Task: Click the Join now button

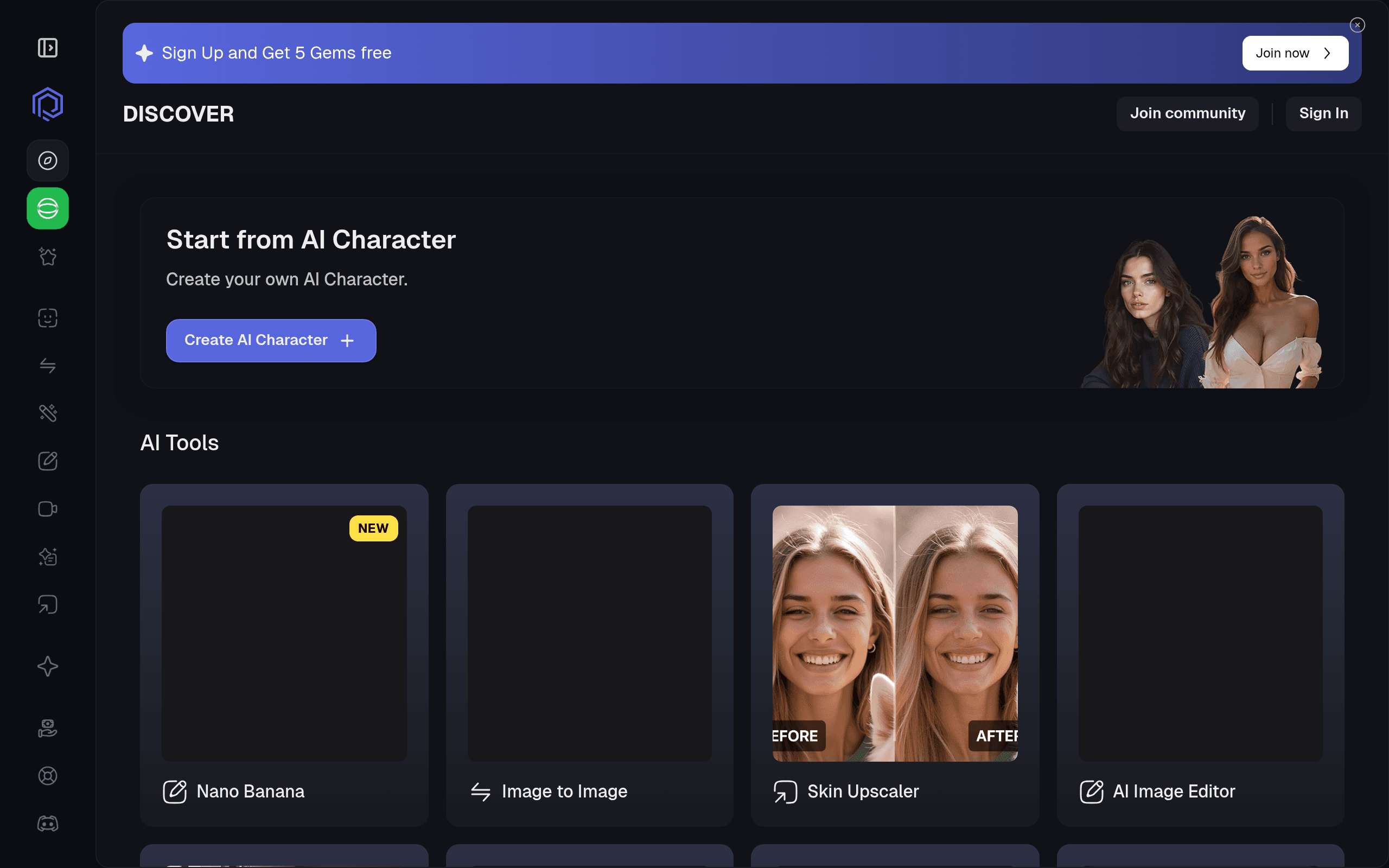Action: tap(1295, 53)
